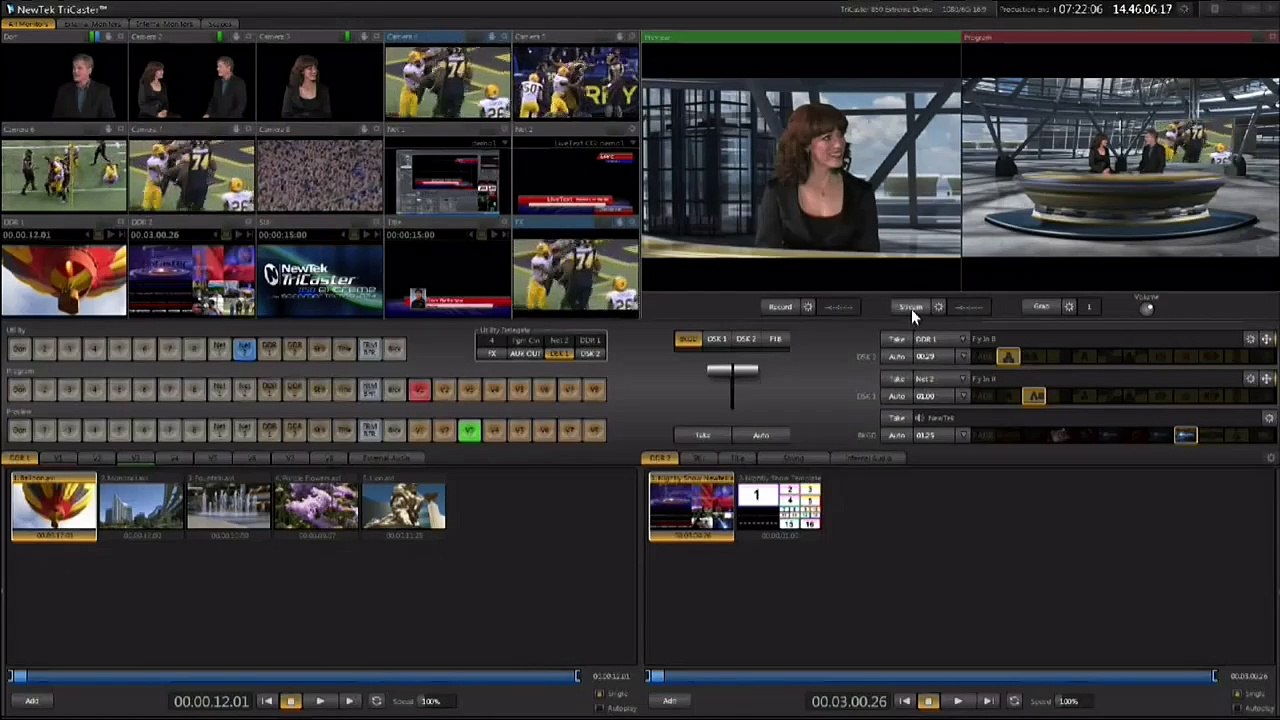Click DSK 2 position arrows icon
This screenshot has height=720, width=1280.
(x=1266, y=379)
